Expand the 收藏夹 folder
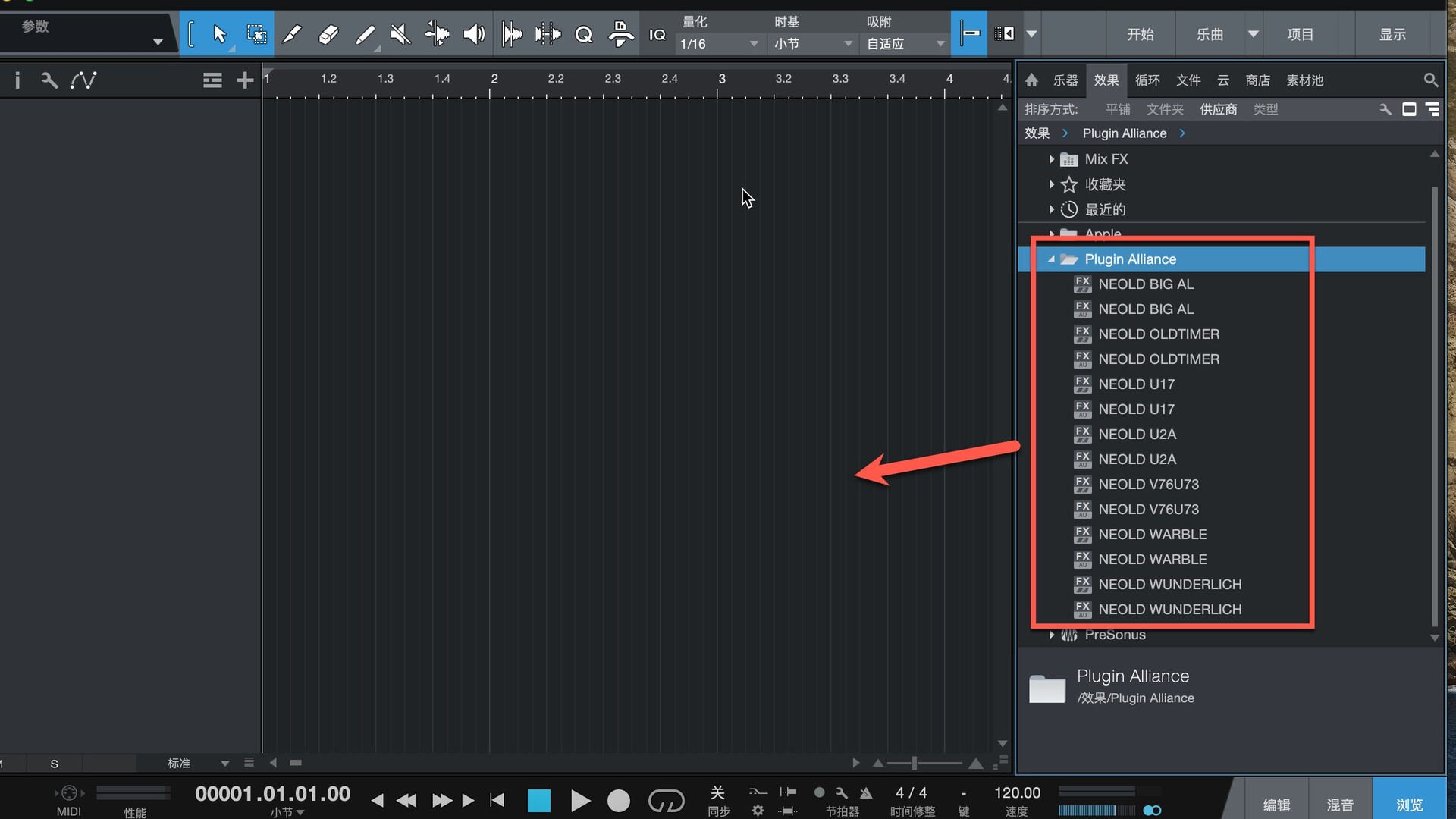 coord(1051,184)
